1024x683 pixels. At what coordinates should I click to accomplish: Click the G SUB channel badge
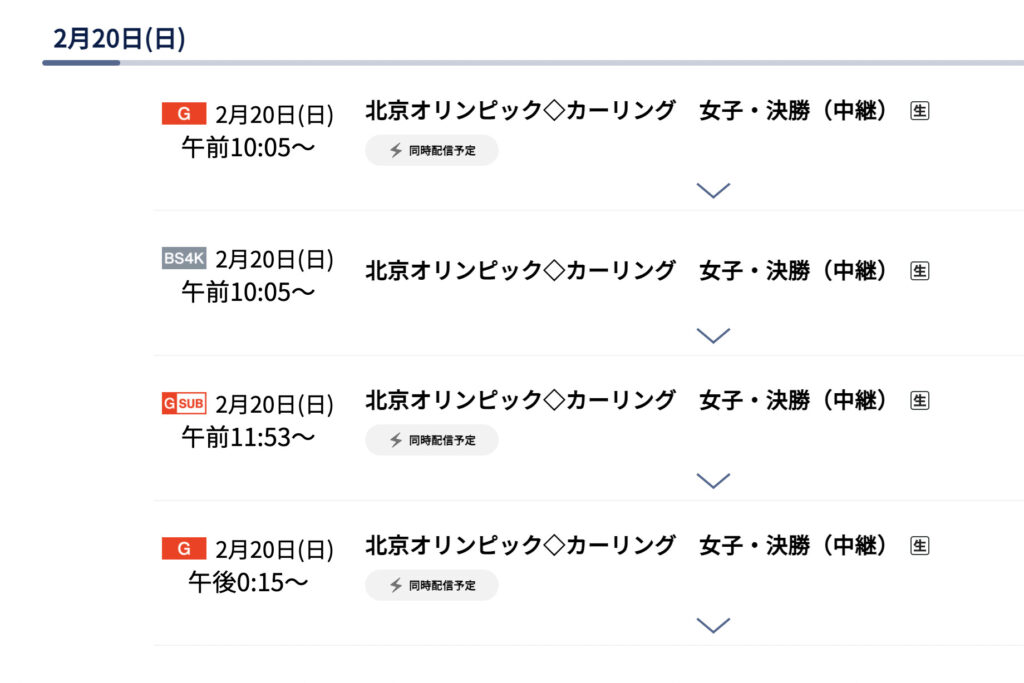point(184,403)
